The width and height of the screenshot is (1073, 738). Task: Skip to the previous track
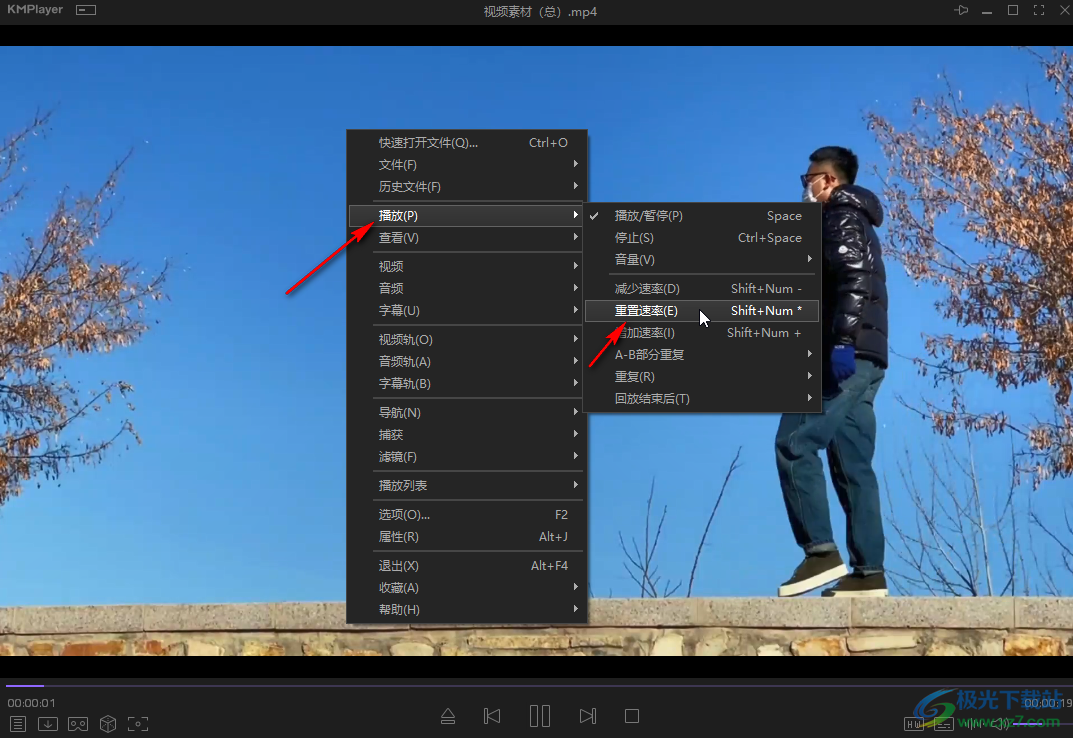coord(492,716)
